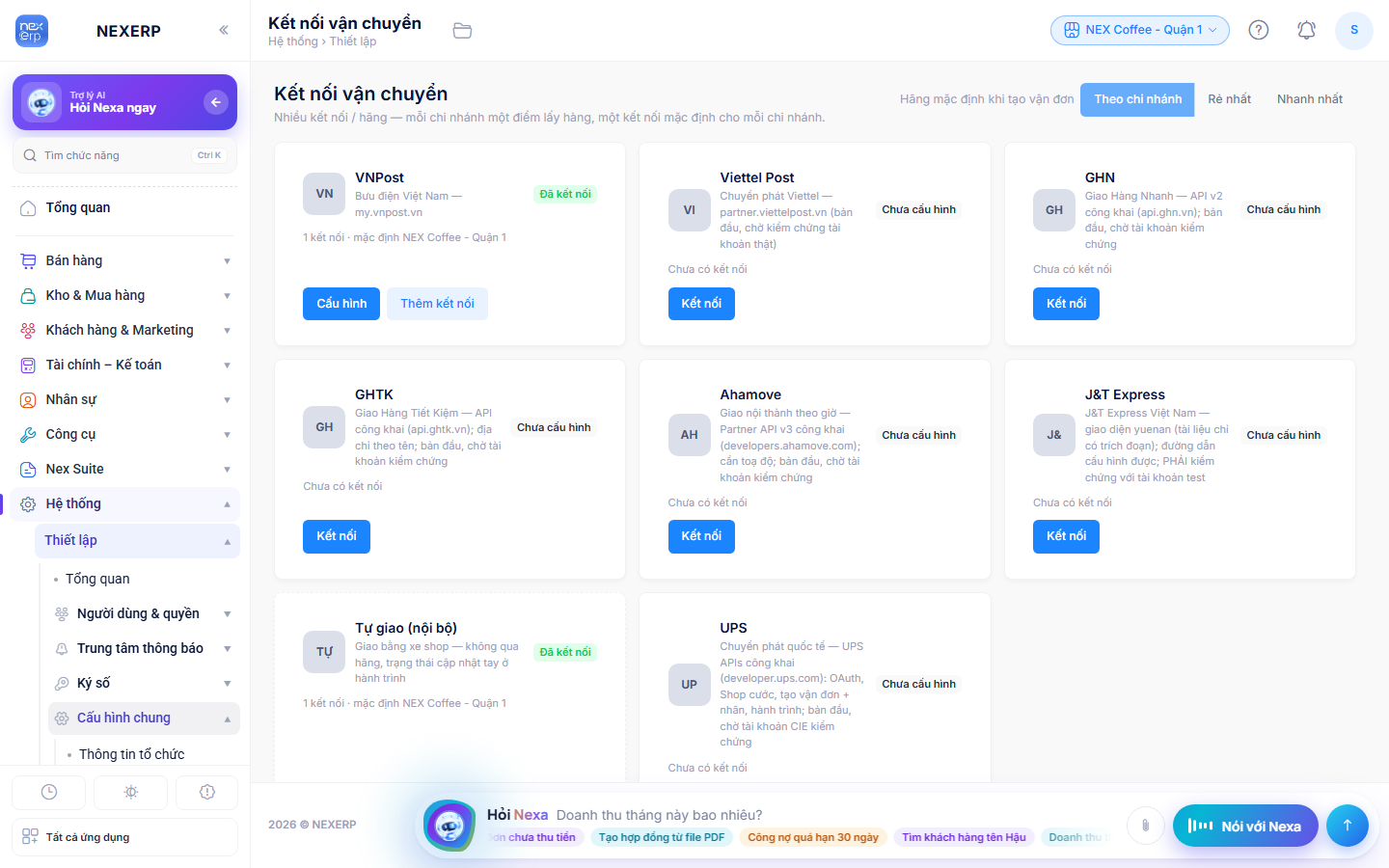Screen dimensions: 1389x868
Task: Click the Cấu hình button for VNPost
Action: [341, 304]
